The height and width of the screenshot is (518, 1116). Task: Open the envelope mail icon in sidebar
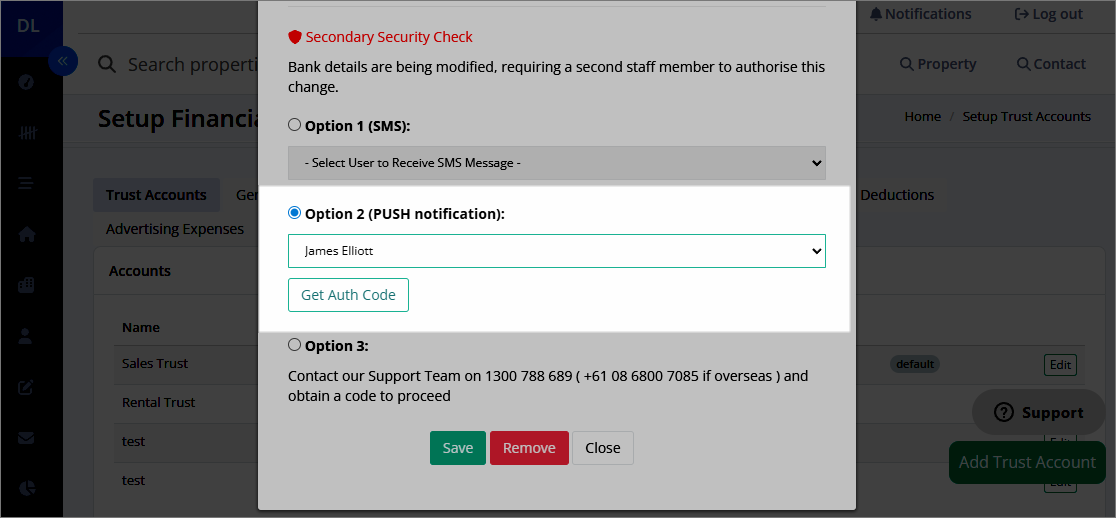[26, 438]
